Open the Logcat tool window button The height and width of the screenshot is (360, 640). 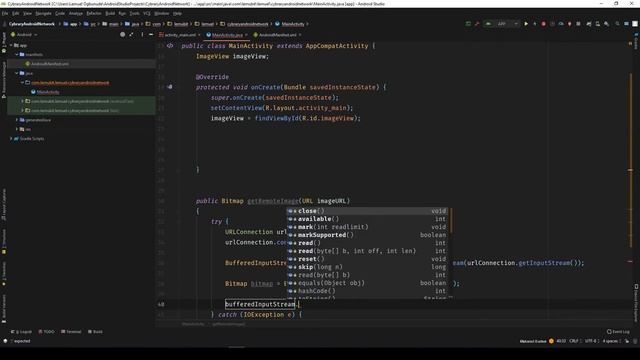click(x=21, y=332)
